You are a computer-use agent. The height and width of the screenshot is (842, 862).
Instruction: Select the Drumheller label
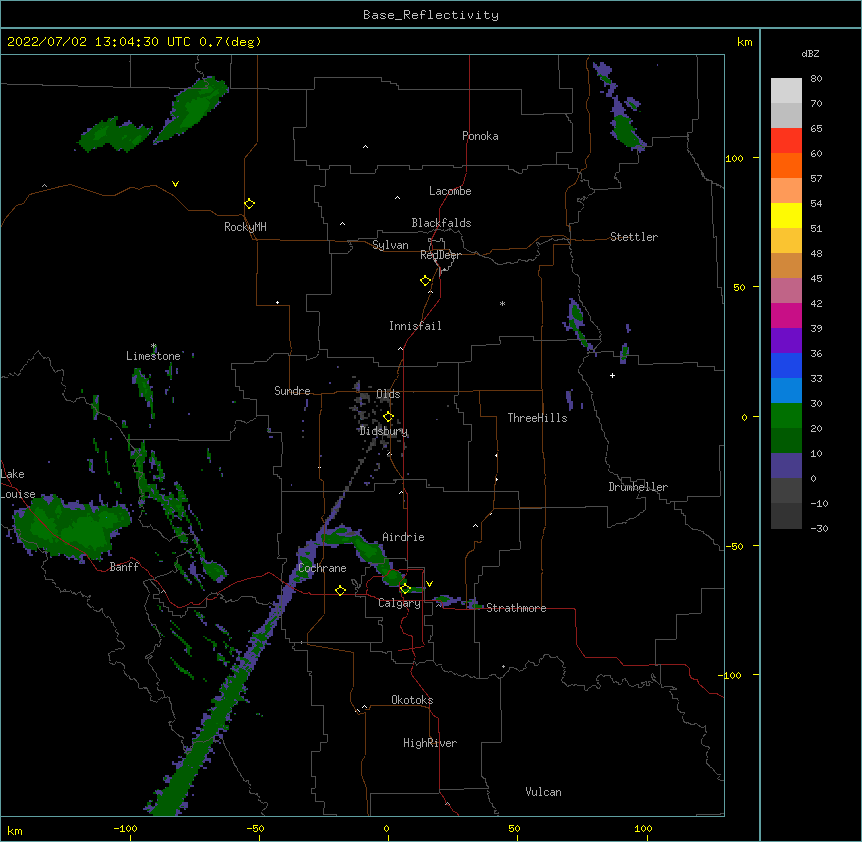coord(638,487)
